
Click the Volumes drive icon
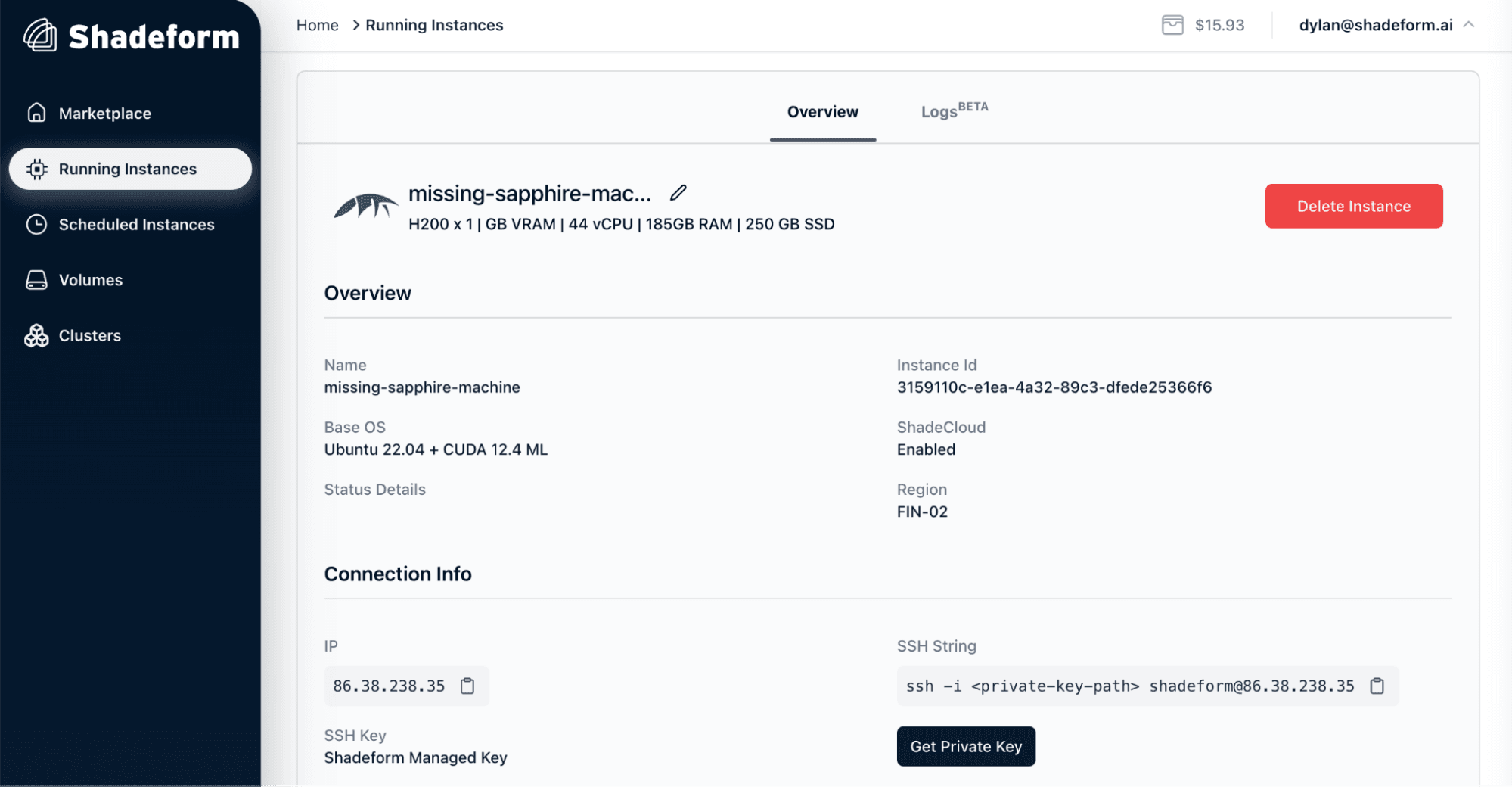(36, 280)
